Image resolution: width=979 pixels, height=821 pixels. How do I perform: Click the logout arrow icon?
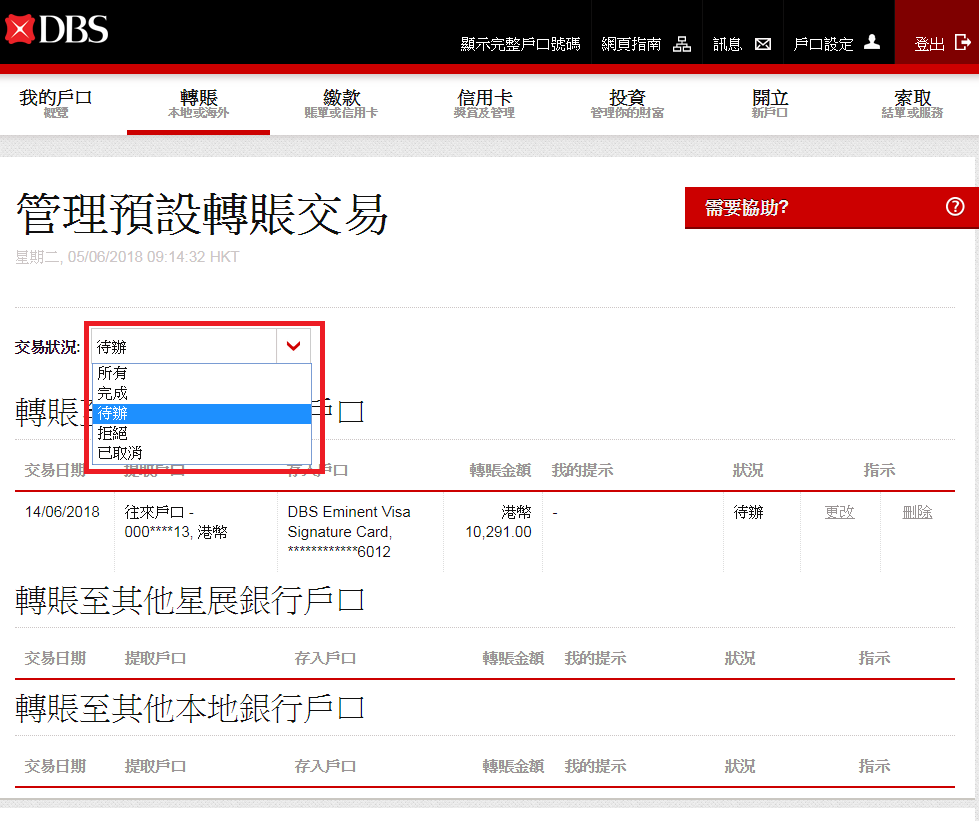point(963,43)
